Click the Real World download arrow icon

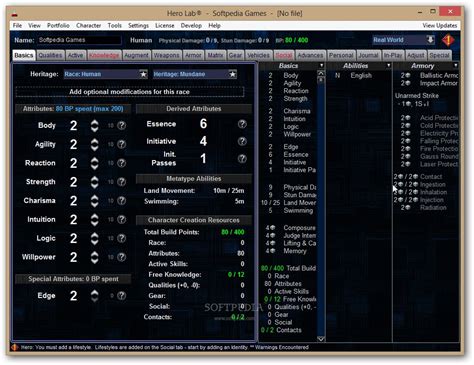430,40
